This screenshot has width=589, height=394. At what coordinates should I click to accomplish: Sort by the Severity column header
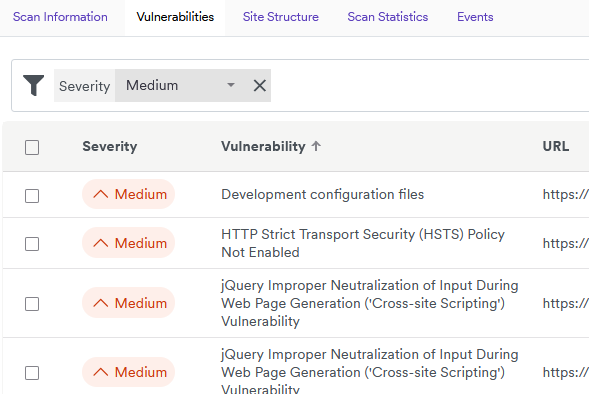(110, 146)
